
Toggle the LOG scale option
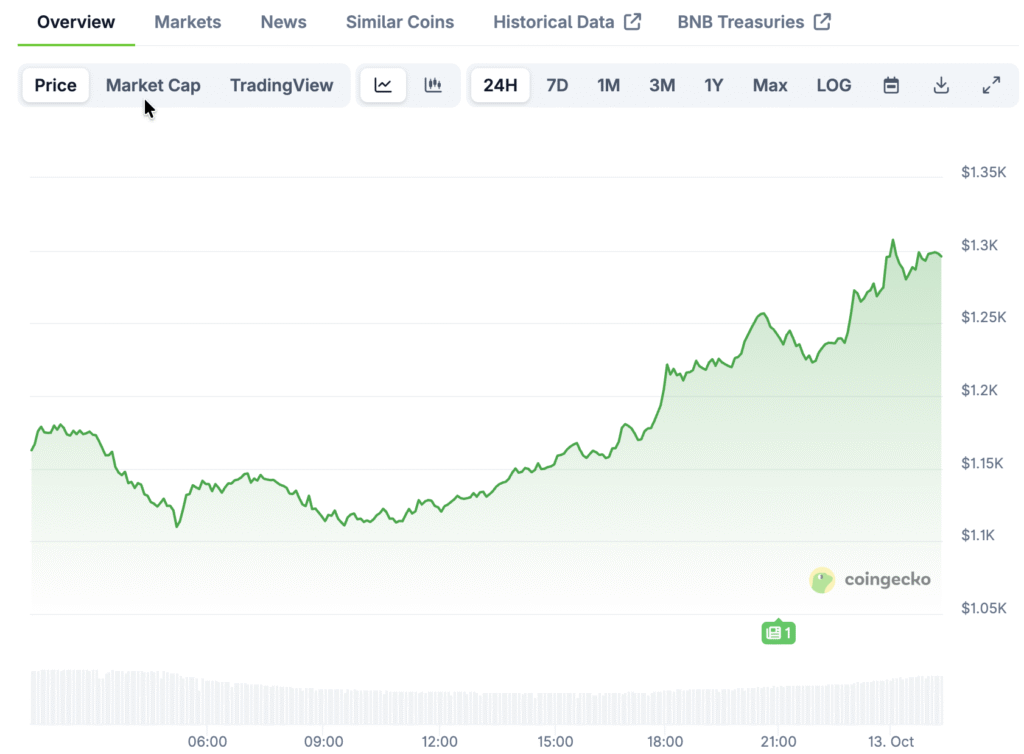[x=833, y=85]
